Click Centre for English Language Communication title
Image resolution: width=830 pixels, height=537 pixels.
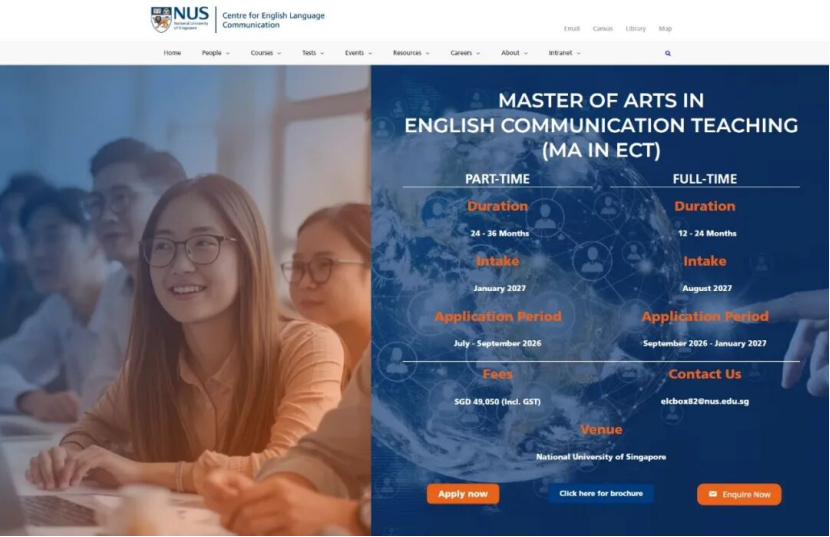coord(273,20)
